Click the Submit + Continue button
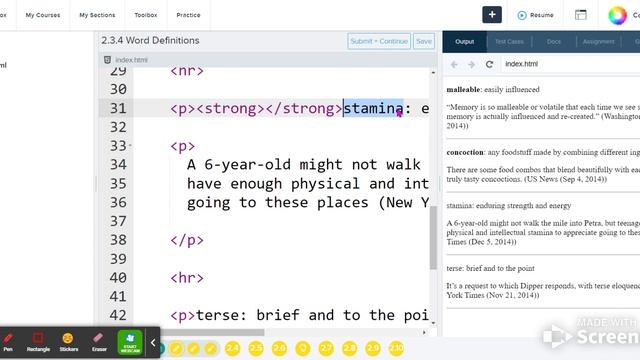 click(379, 41)
